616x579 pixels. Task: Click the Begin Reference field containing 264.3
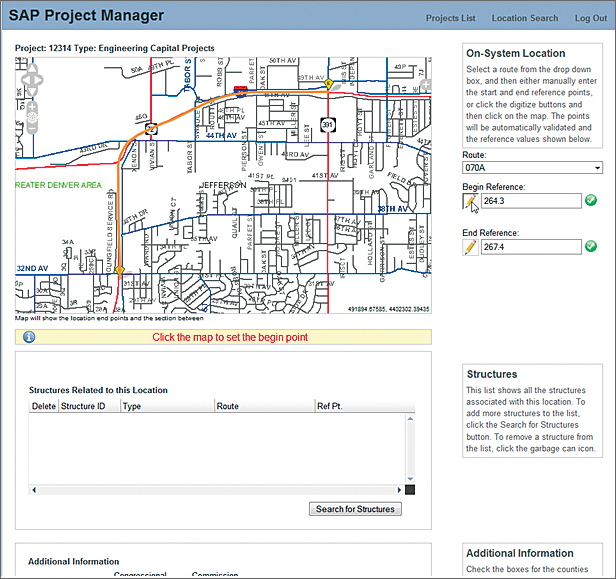coord(531,201)
